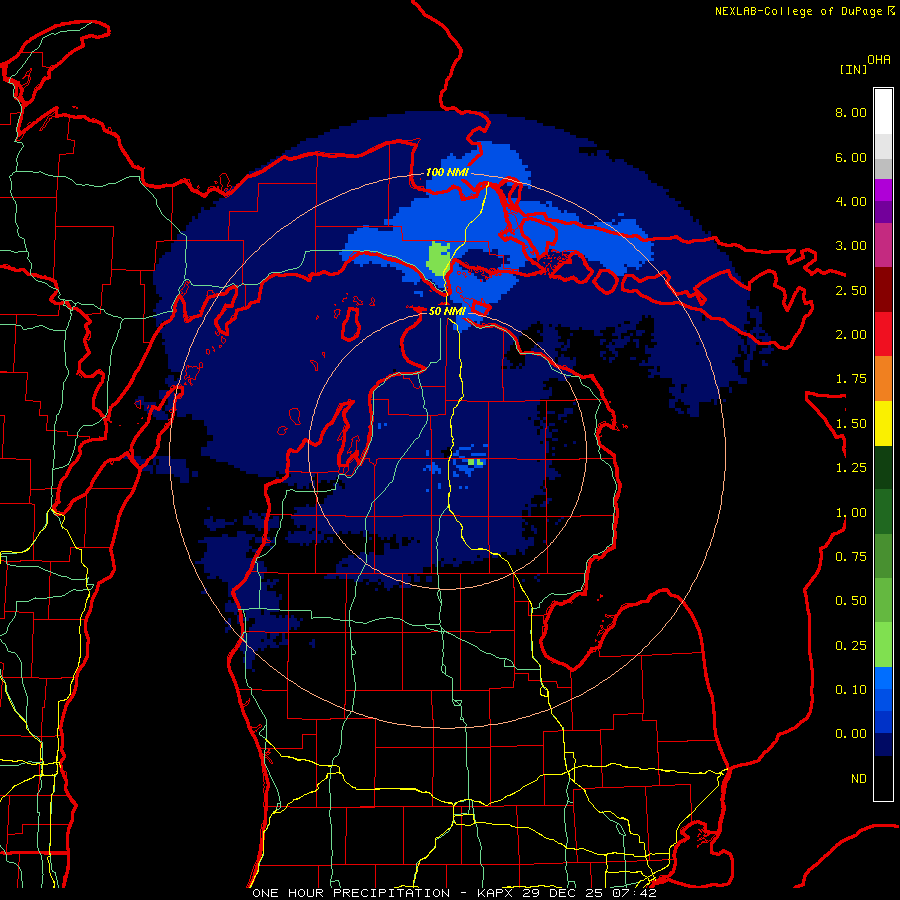The width and height of the screenshot is (900, 900).
Task: Click the 50 NMI range ring label
Action: point(447,311)
